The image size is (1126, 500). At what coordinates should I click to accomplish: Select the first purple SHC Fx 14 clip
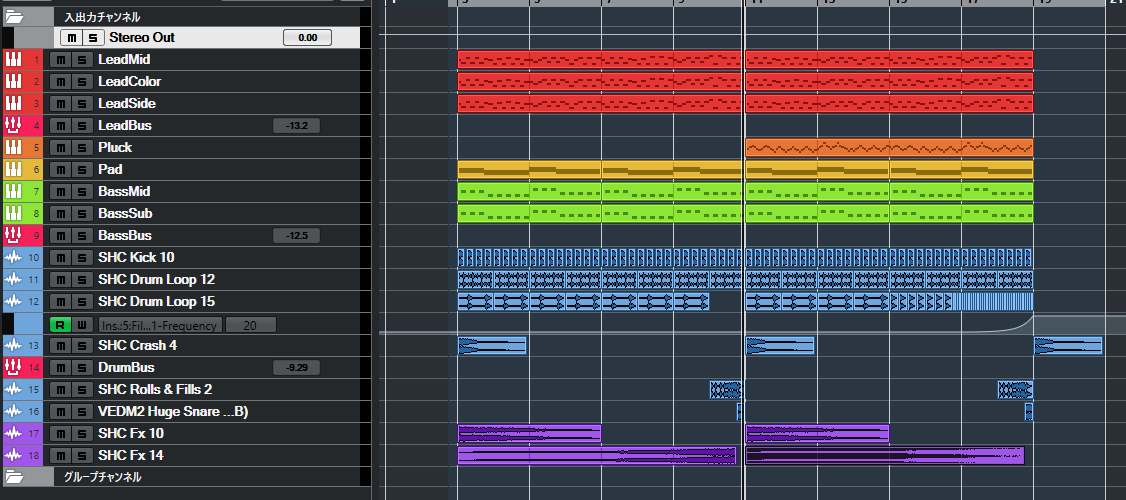[597, 455]
